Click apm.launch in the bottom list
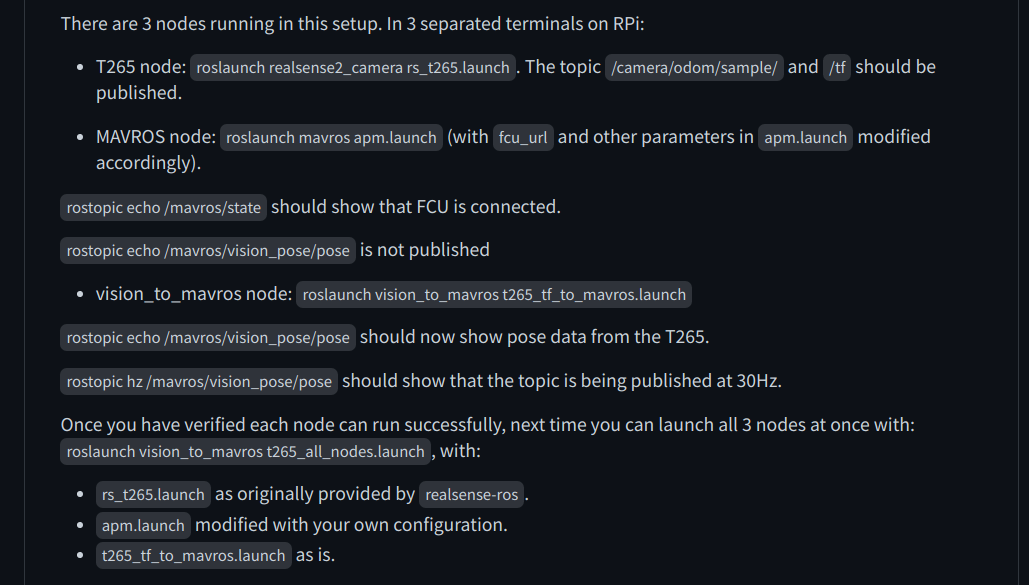1029x585 pixels. pos(143,525)
